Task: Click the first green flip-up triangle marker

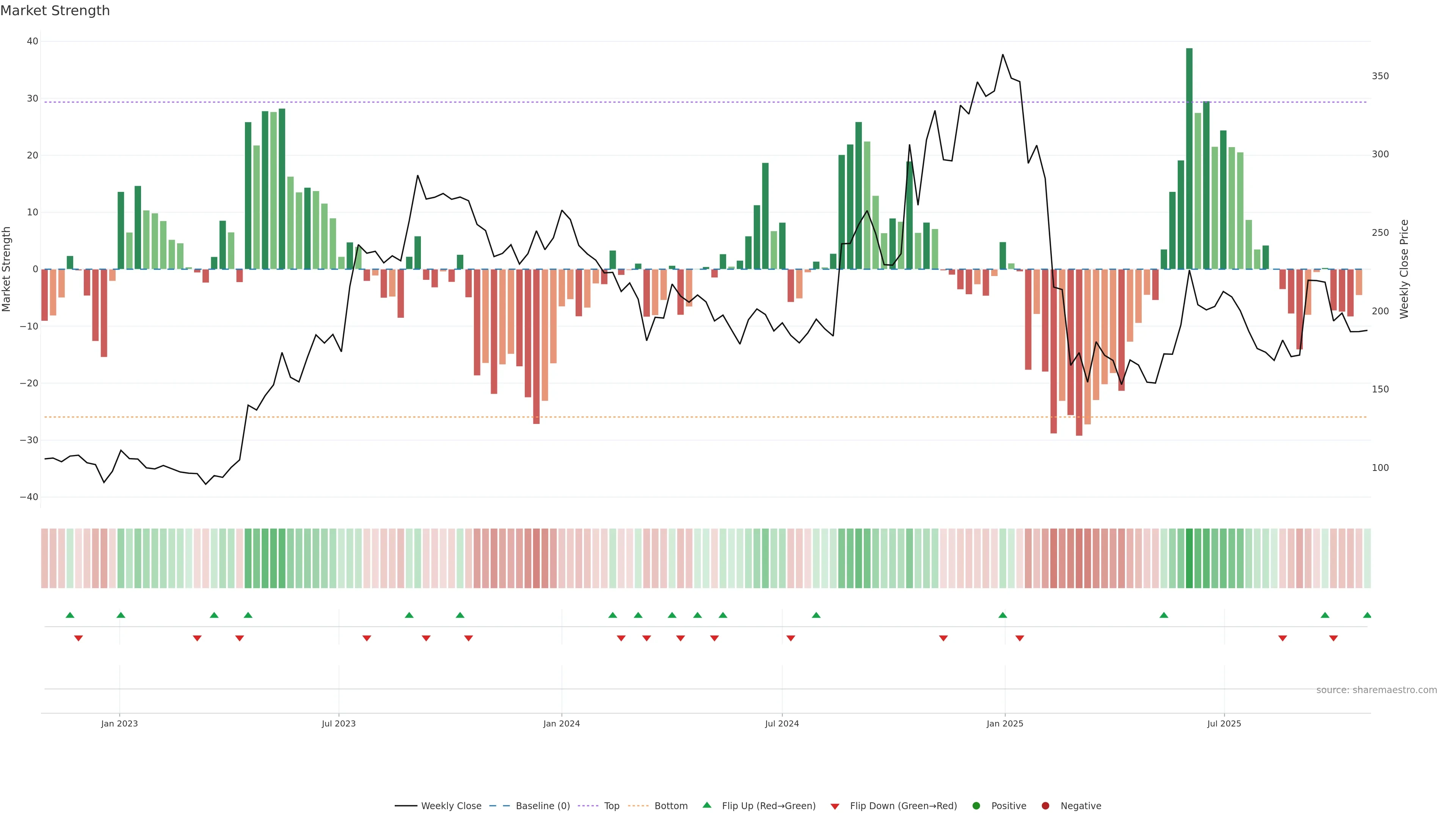Action: [70, 615]
